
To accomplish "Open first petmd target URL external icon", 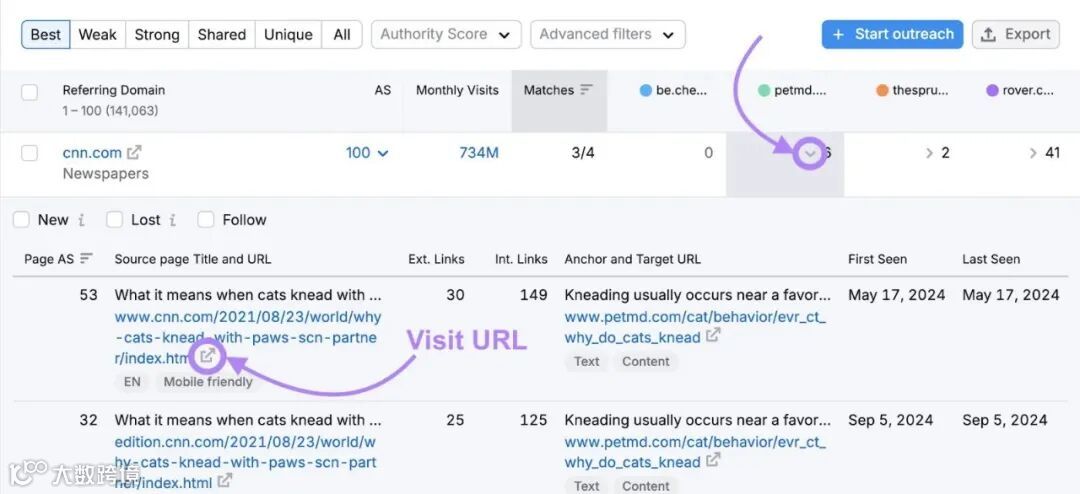I will [714, 336].
